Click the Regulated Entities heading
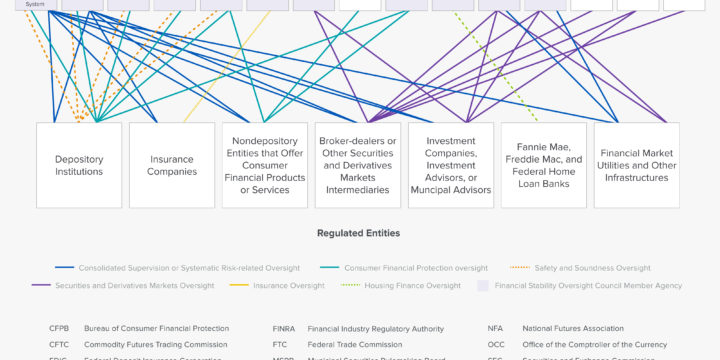 pyautogui.click(x=359, y=233)
